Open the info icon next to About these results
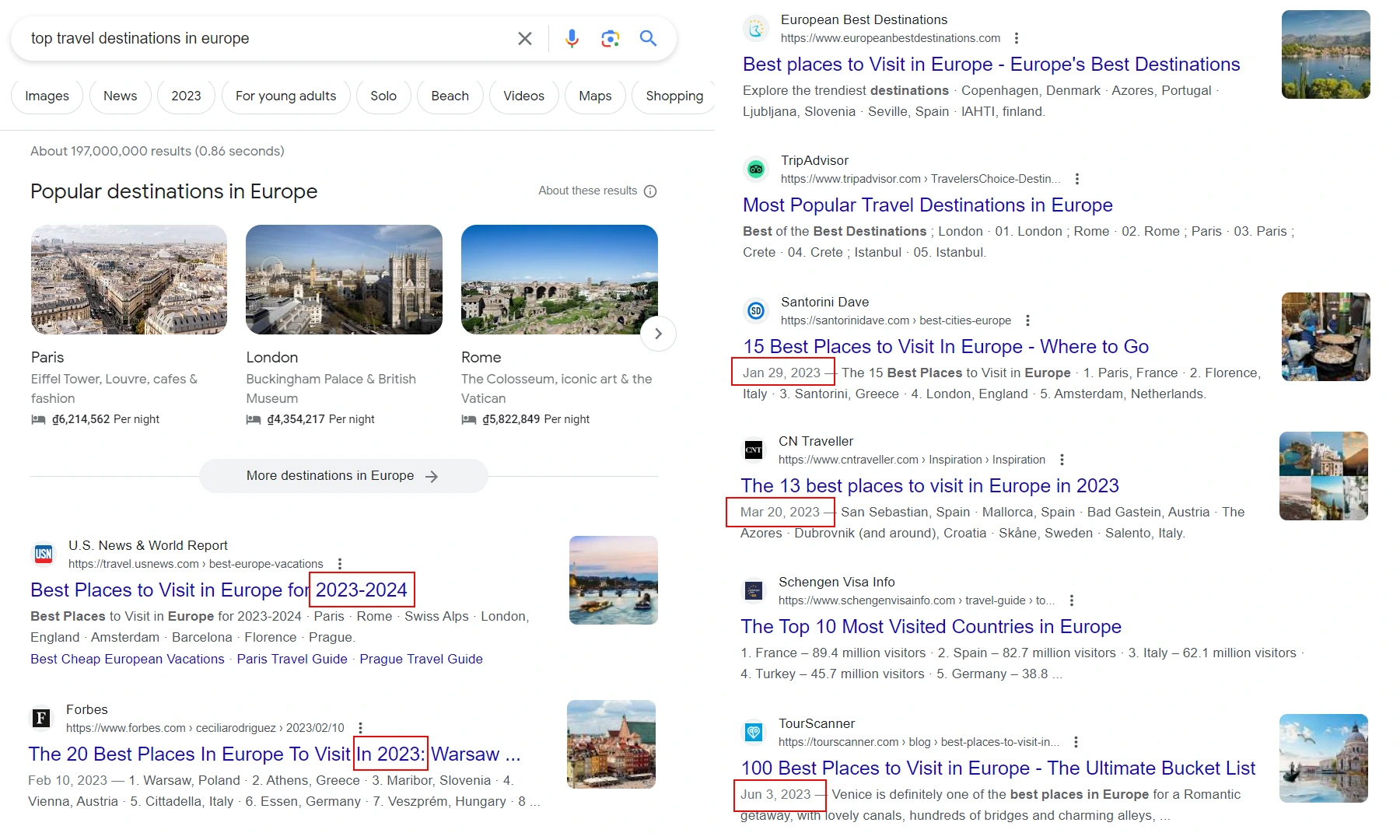Image resolution: width=1400 pixels, height=840 pixels. pos(650,191)
